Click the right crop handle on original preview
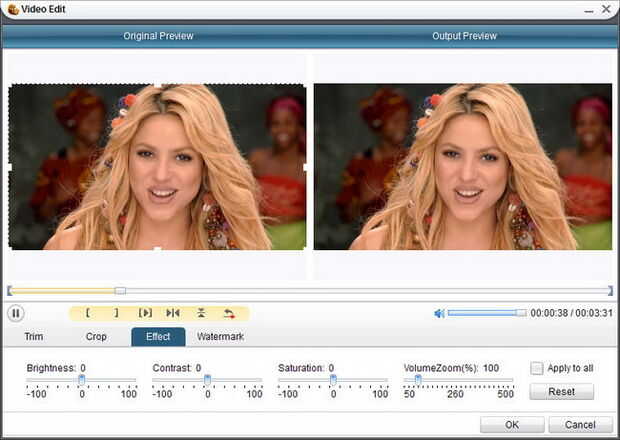620x440 pixels. point(305,167)
